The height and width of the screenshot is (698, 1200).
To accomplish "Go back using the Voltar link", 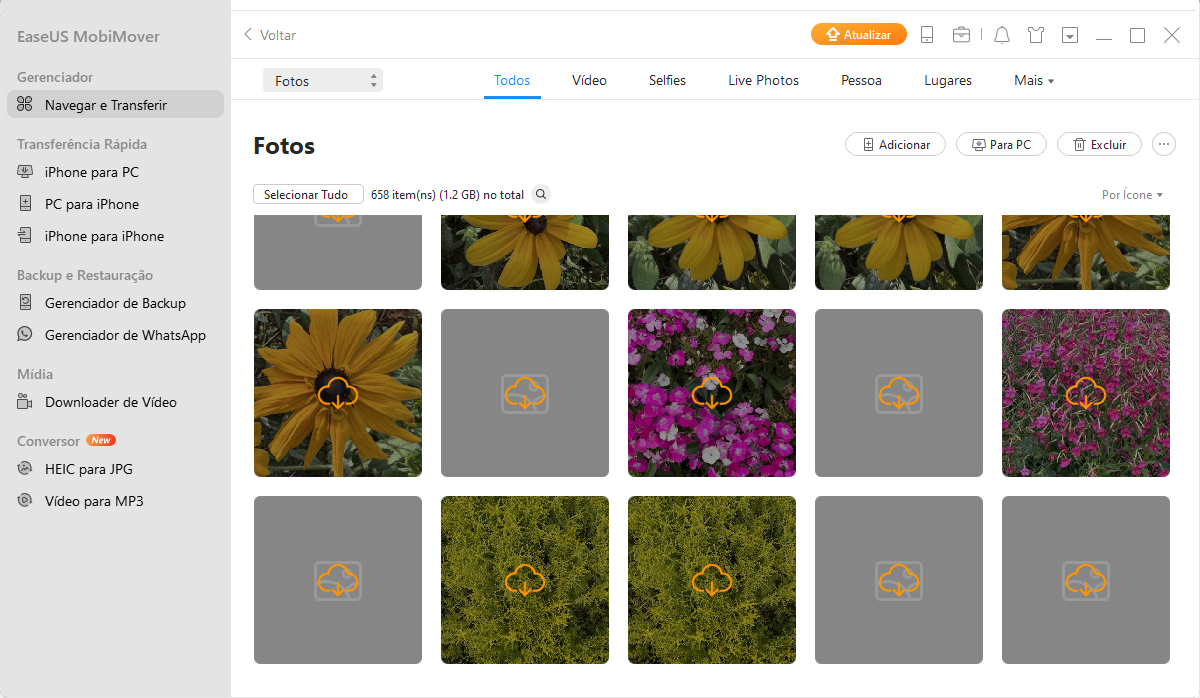I will click(x=270, y=35).
